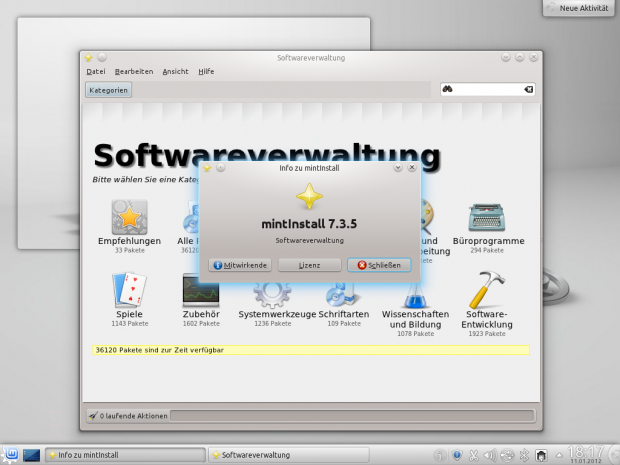
Task: Open the Spiele playing cards icon
Action: pos(129,290)
